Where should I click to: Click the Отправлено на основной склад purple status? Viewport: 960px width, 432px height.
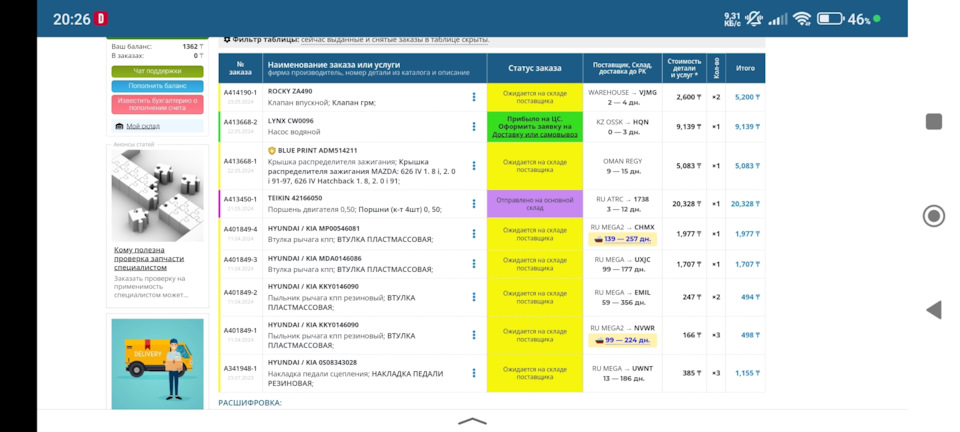pyautogui.click(x=534, y=204)
